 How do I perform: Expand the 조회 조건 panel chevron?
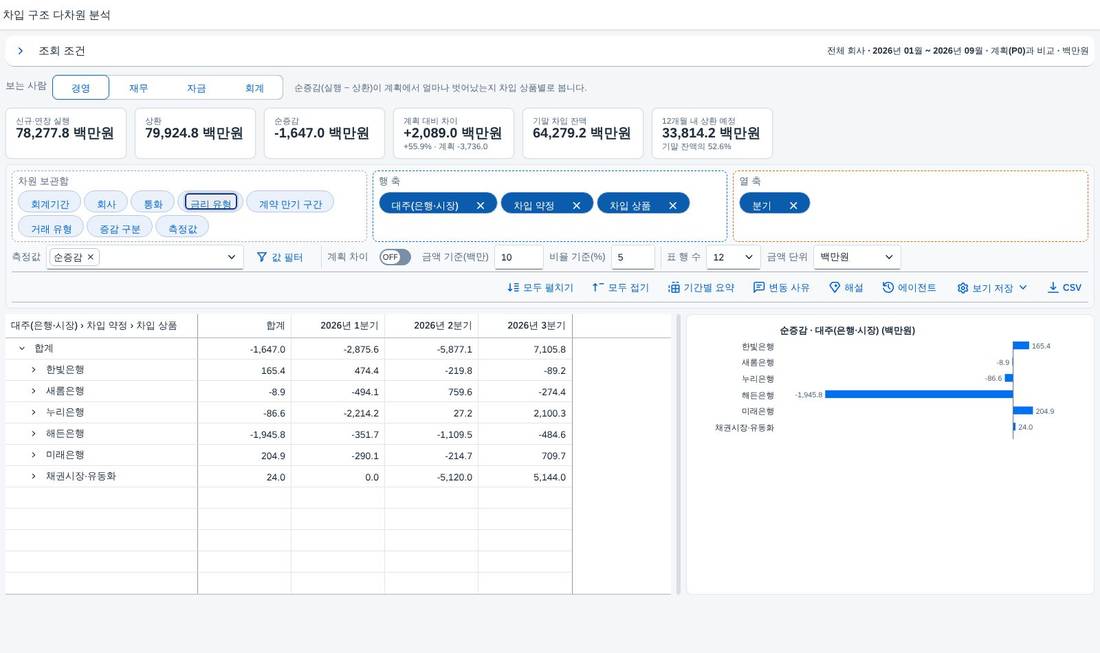tap(20, 51)
